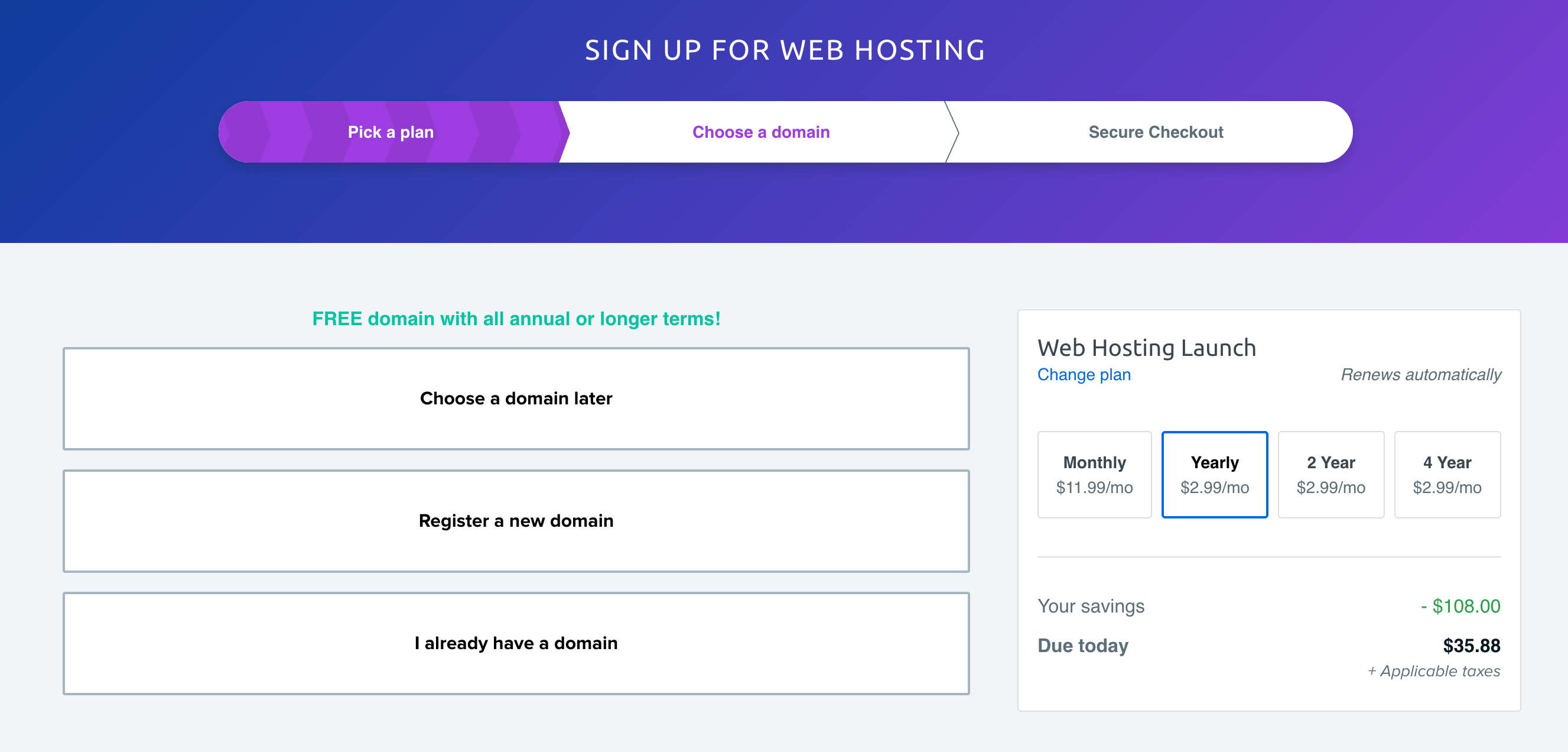The image size is (1568, 752).
Task: Choose the 4 Year billing term
Action: [x=1447, y=474]
